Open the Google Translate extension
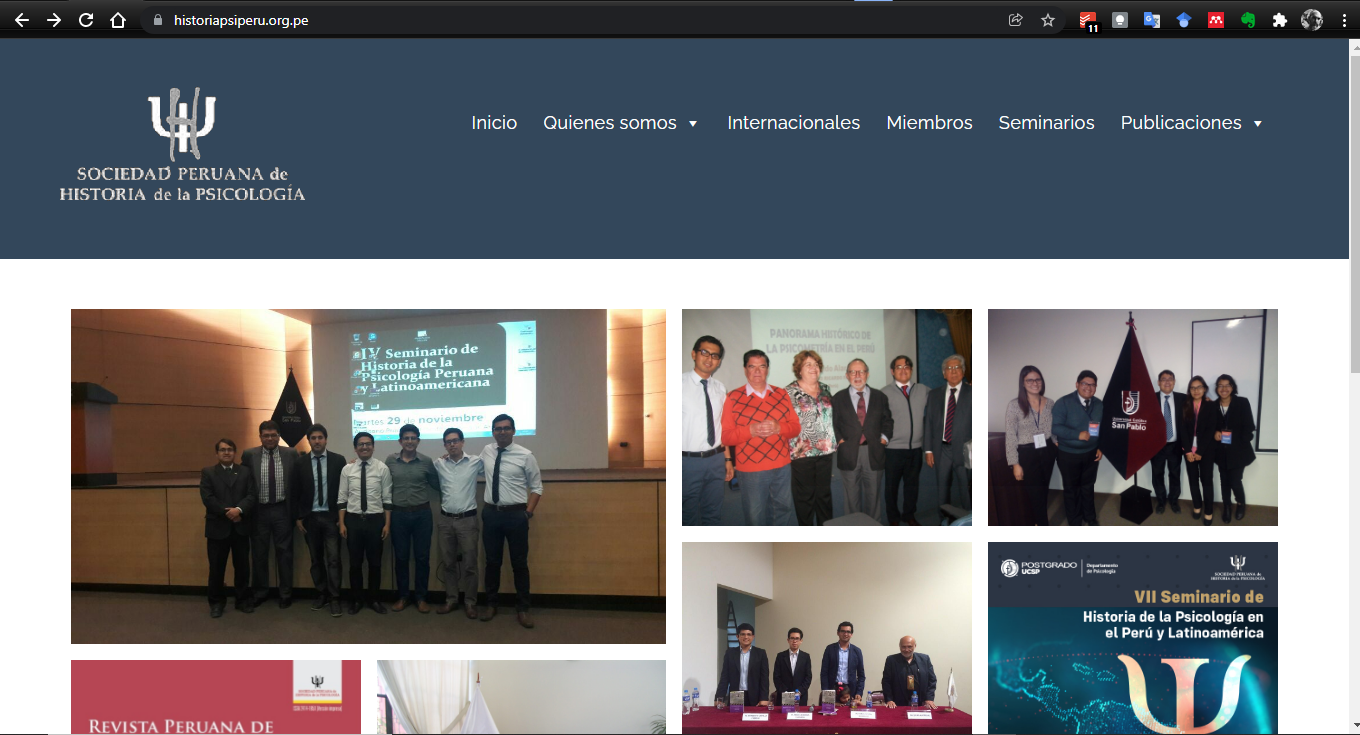 click(1152, 20)
